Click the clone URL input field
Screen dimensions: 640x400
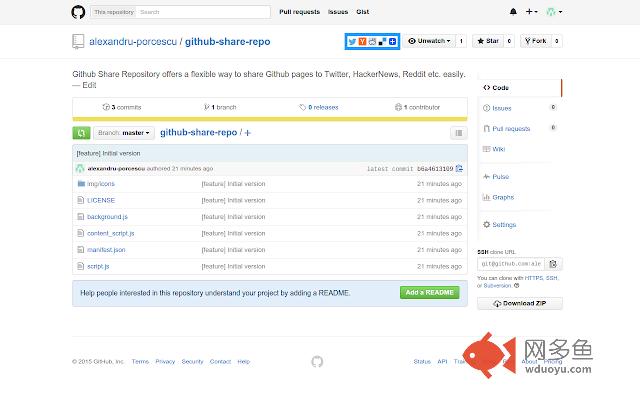pyautogui.click(x=511, y=264)
